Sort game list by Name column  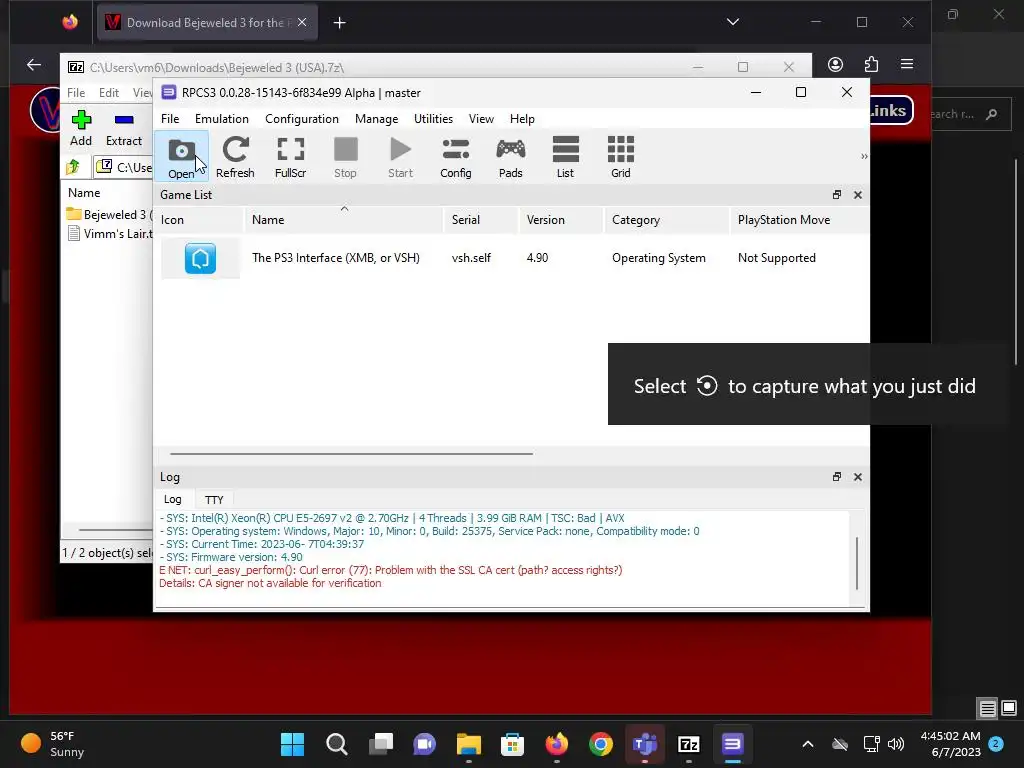[x=344, y=220]
